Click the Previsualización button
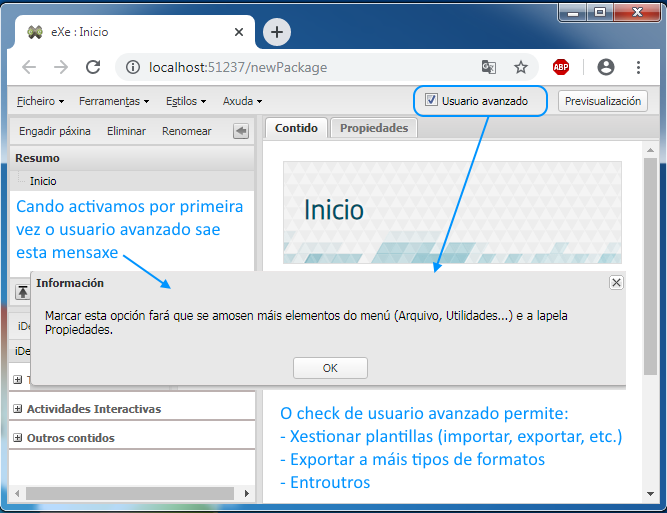The image size is (667, 513). (x=603, y=101)
